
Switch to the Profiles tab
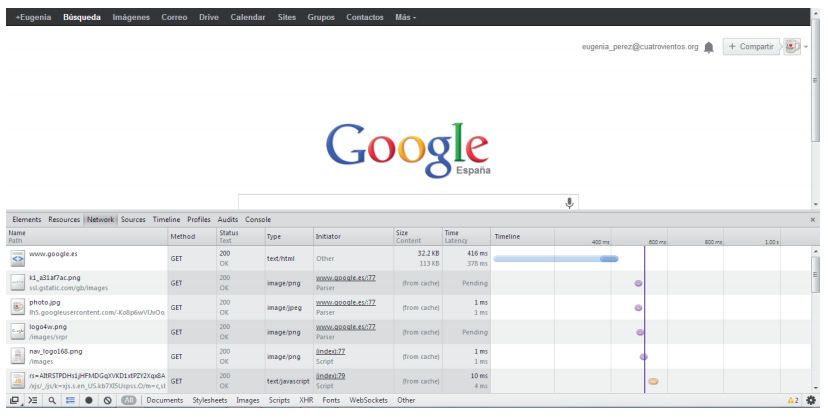point(199,220)
